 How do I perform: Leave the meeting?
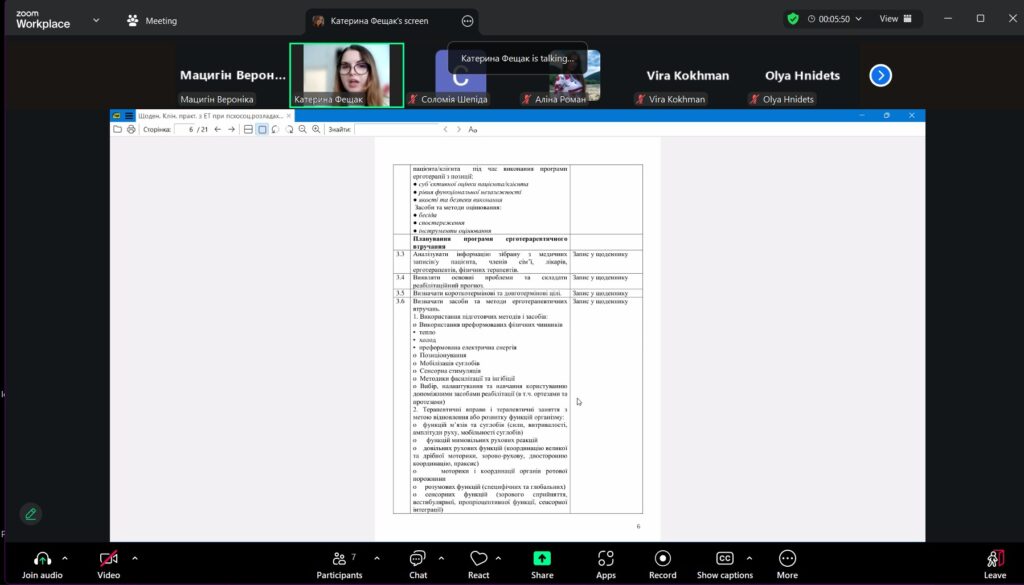pos(994,559)
